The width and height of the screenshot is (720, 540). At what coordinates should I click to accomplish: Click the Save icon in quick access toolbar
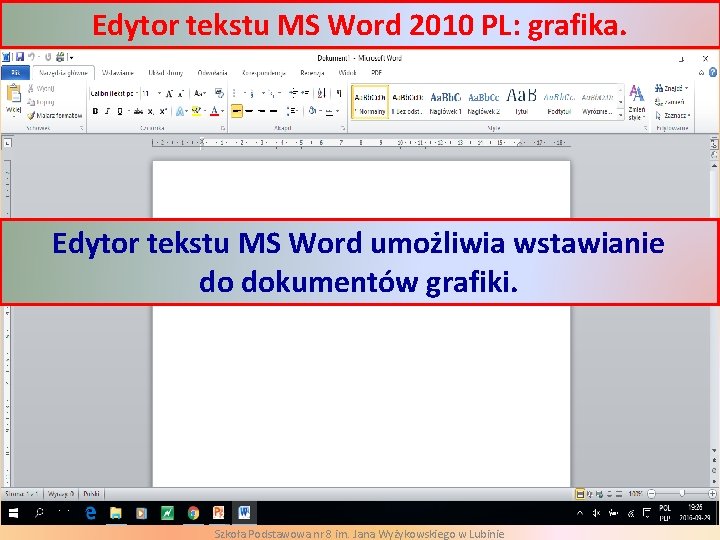pos(20,57)
